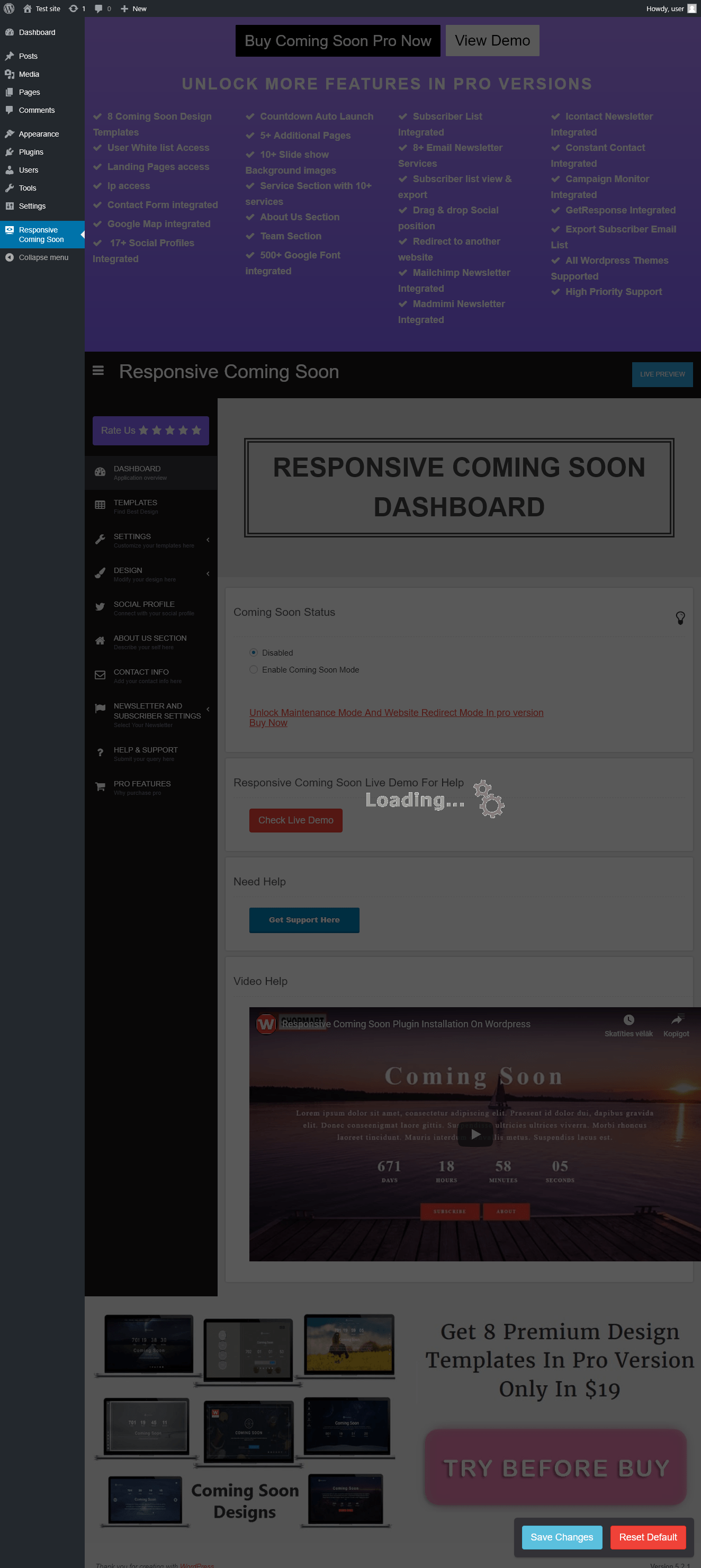Open the Dashboard Application overview menu item
701x1568 pixels.
[151, 473]
